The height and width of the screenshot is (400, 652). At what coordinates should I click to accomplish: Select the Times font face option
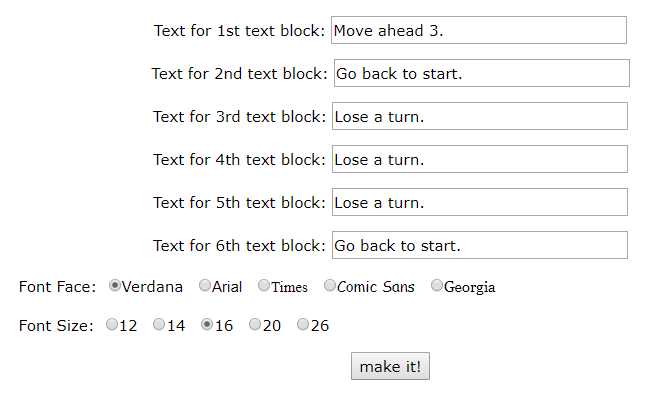[x=264, y=286]
